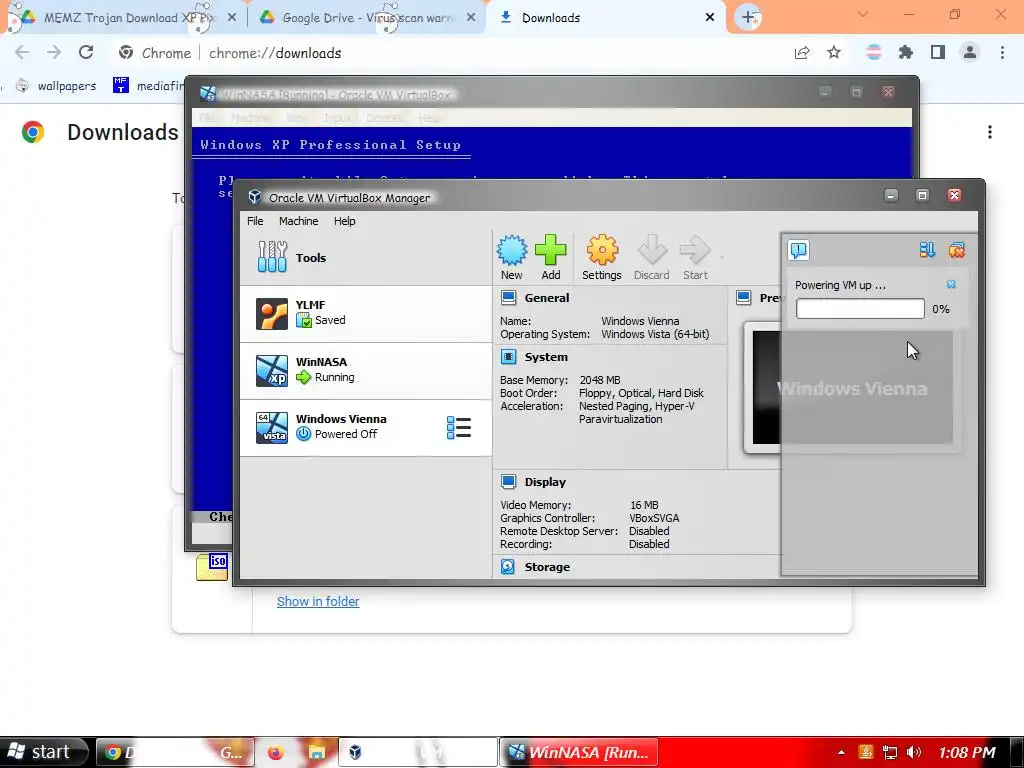Click the Powering VM up progress bar
This screenshot has width=1024, height=768.
coord(860,309)
